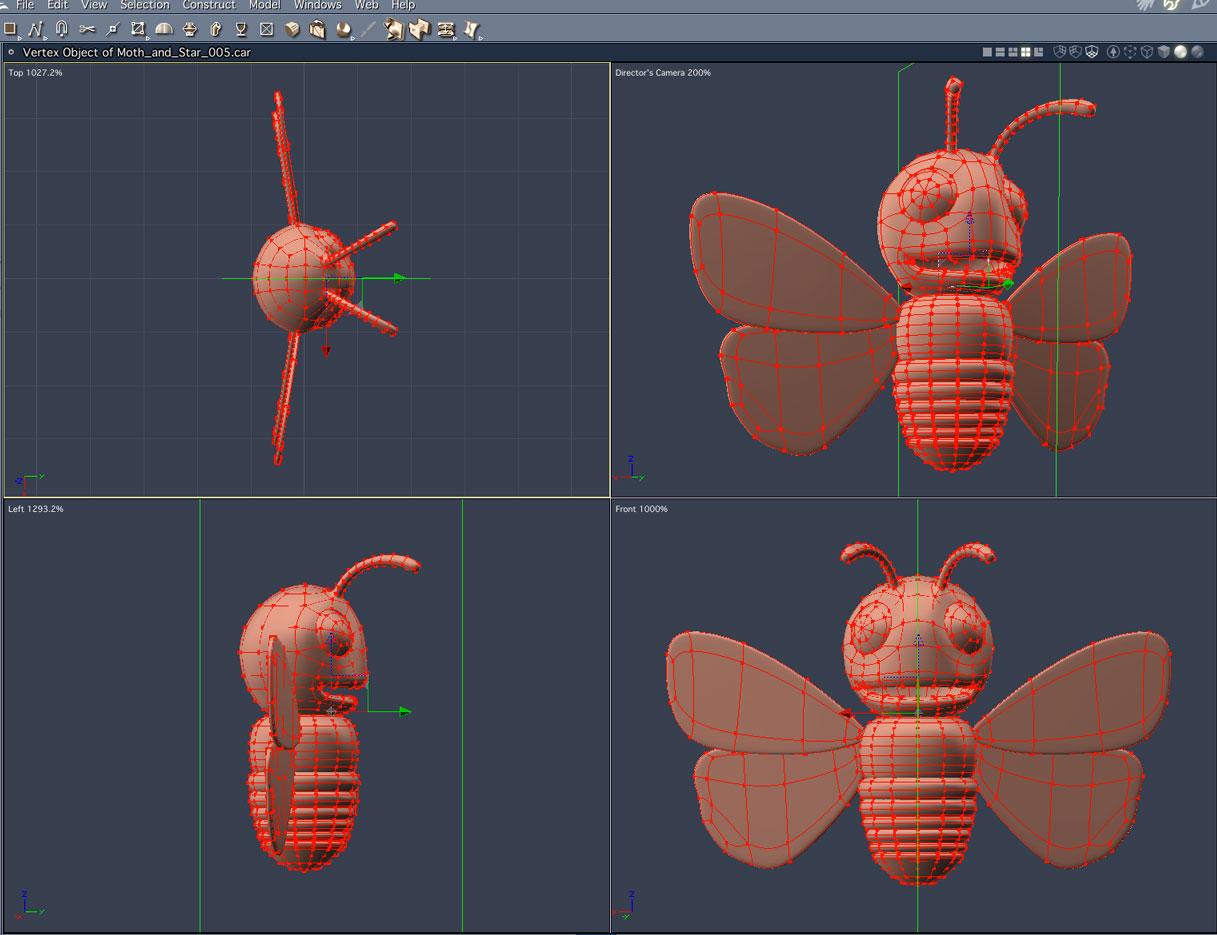Click the square bounding-box transform tool
1217x935 pixels.
138,29
